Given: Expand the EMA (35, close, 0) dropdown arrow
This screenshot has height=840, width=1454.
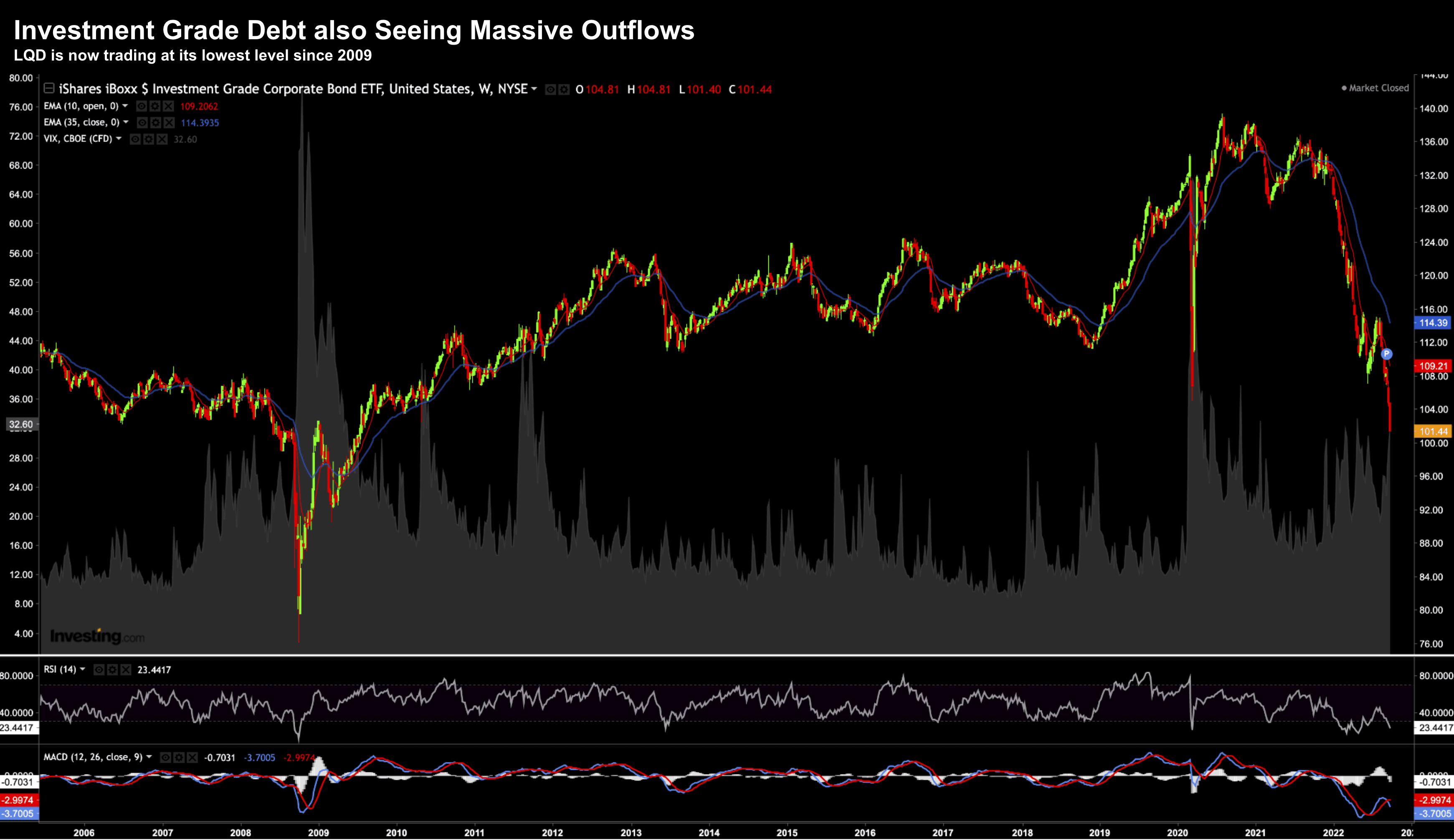Looking at the screenshot, I should (126, 122).
